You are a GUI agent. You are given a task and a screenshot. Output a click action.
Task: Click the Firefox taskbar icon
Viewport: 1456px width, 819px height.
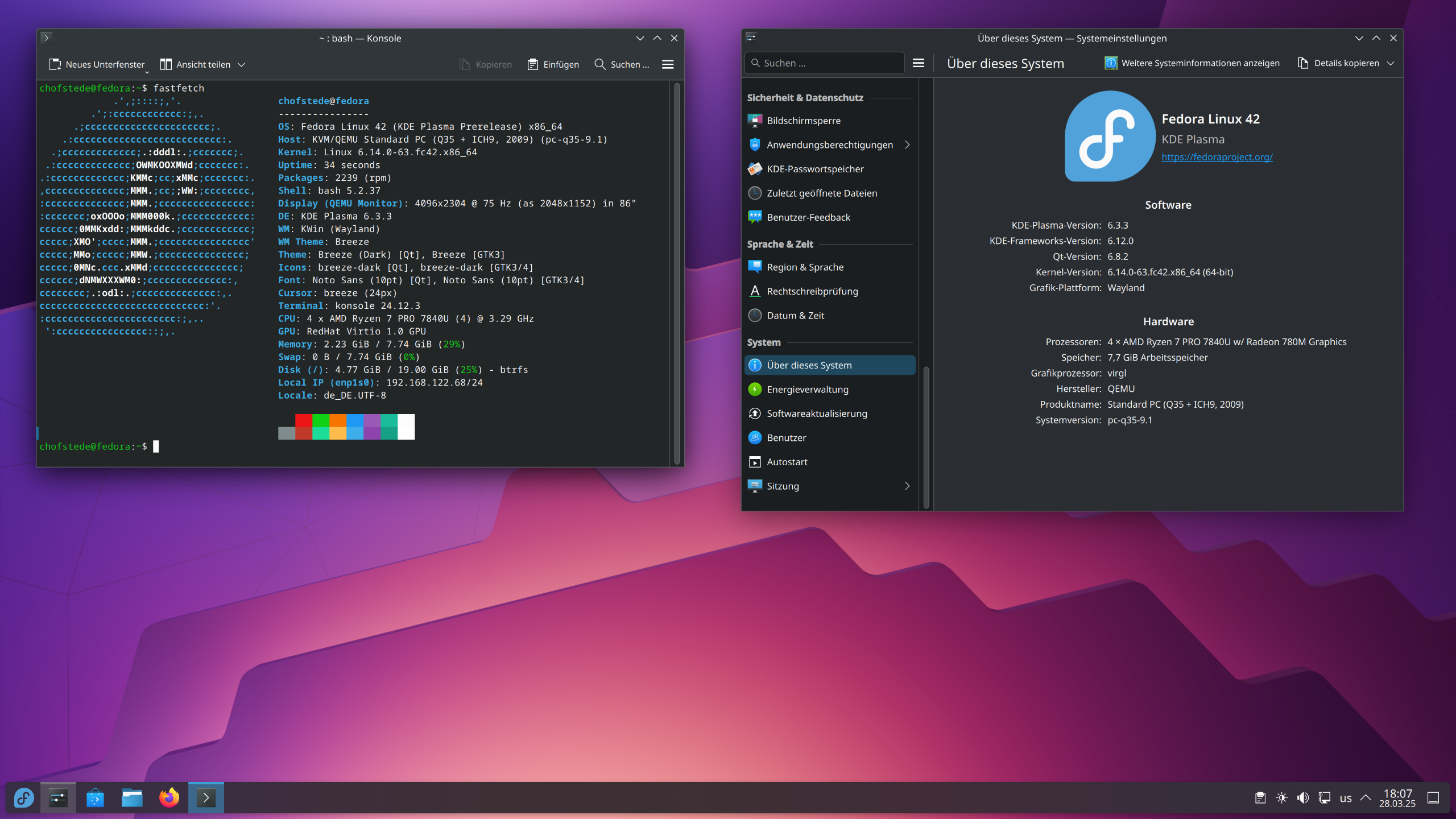tap(169, 798)
